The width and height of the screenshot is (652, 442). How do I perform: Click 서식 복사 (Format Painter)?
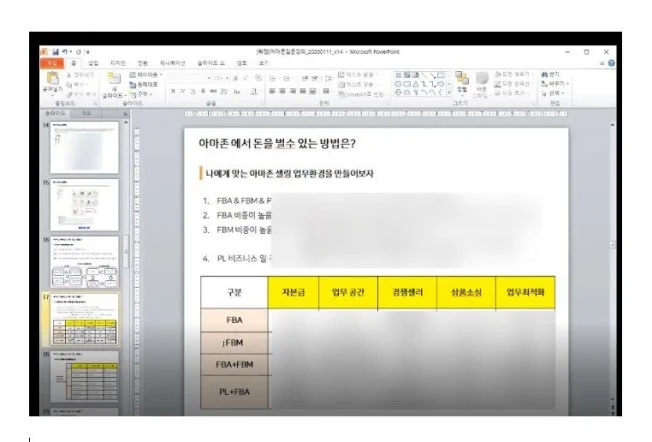coord(82,94)
